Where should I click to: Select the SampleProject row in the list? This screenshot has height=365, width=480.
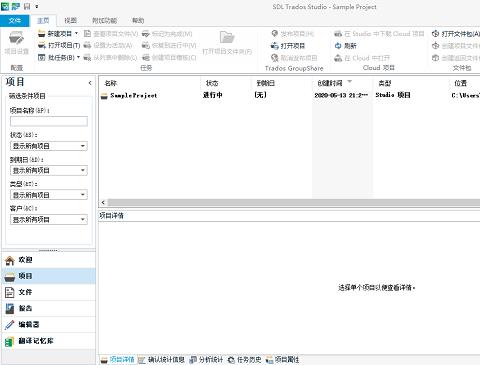(290, 95)
